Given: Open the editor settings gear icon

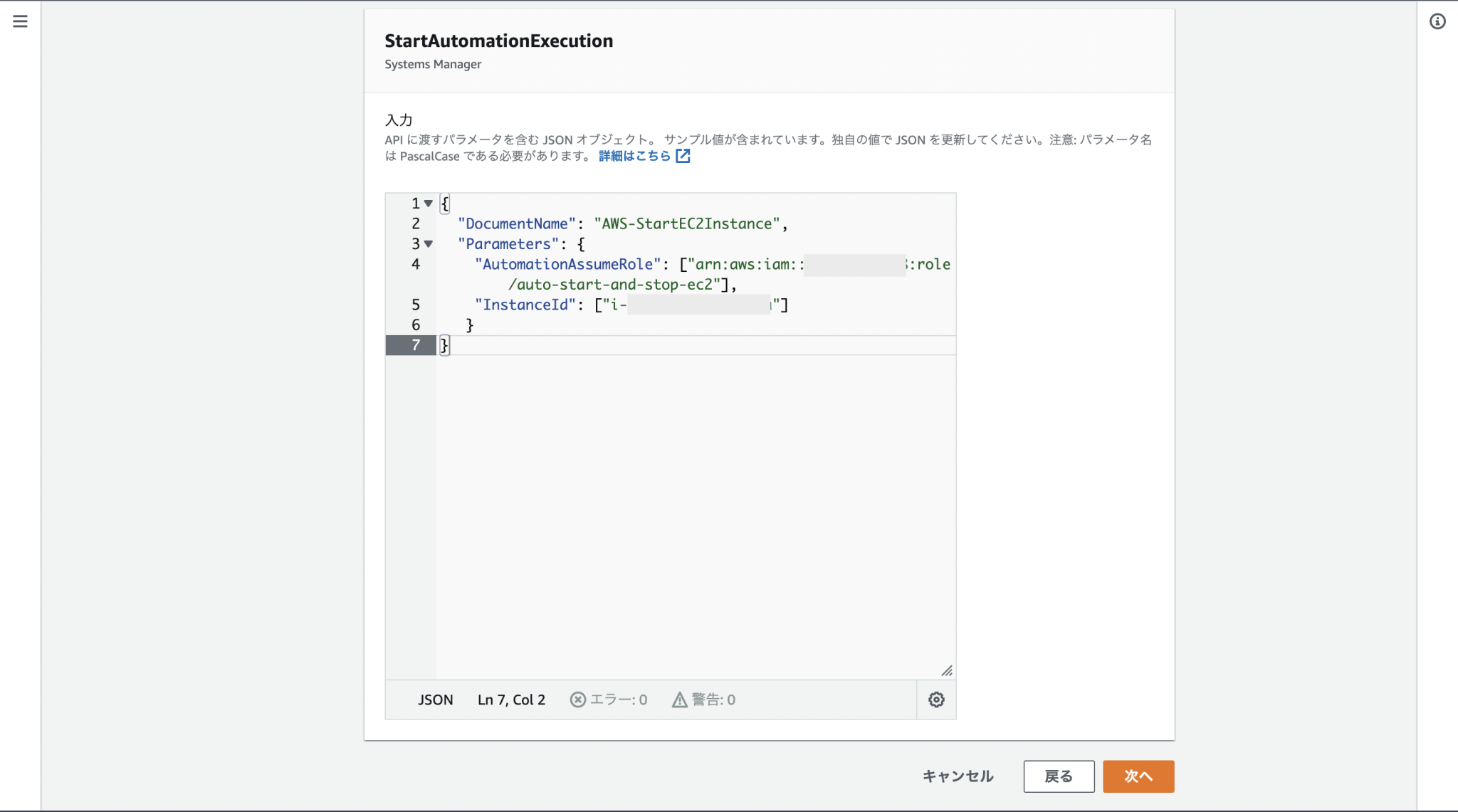Looking at the screenshot, I should point(936,700).
